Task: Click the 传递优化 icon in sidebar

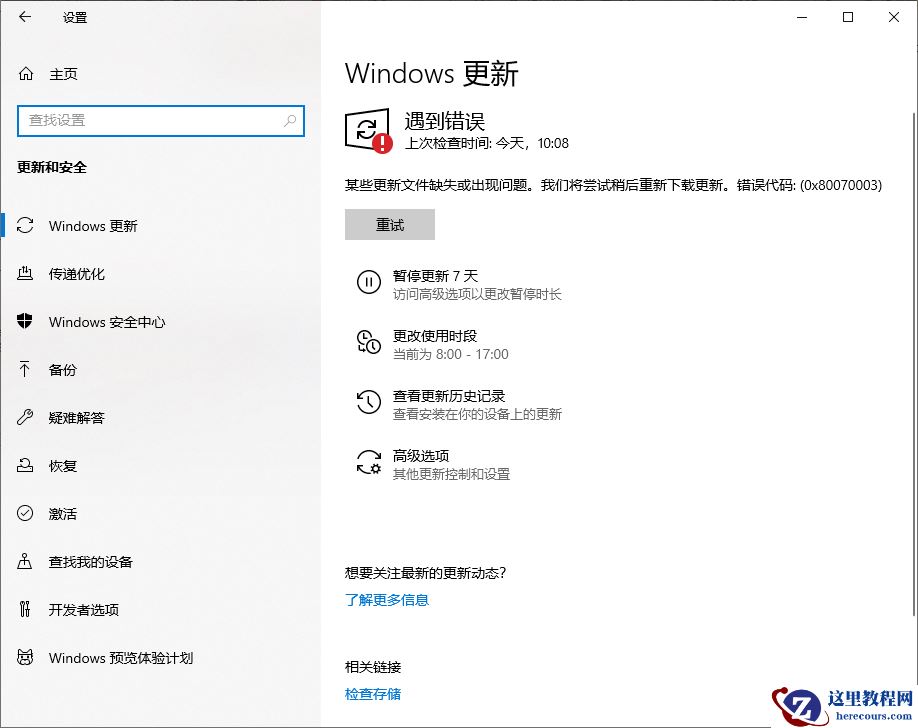Action: pos(26,274)
